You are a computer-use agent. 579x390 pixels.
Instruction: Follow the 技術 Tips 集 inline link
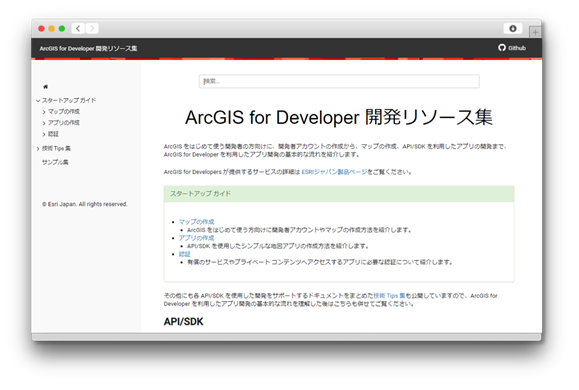point(389,295)
